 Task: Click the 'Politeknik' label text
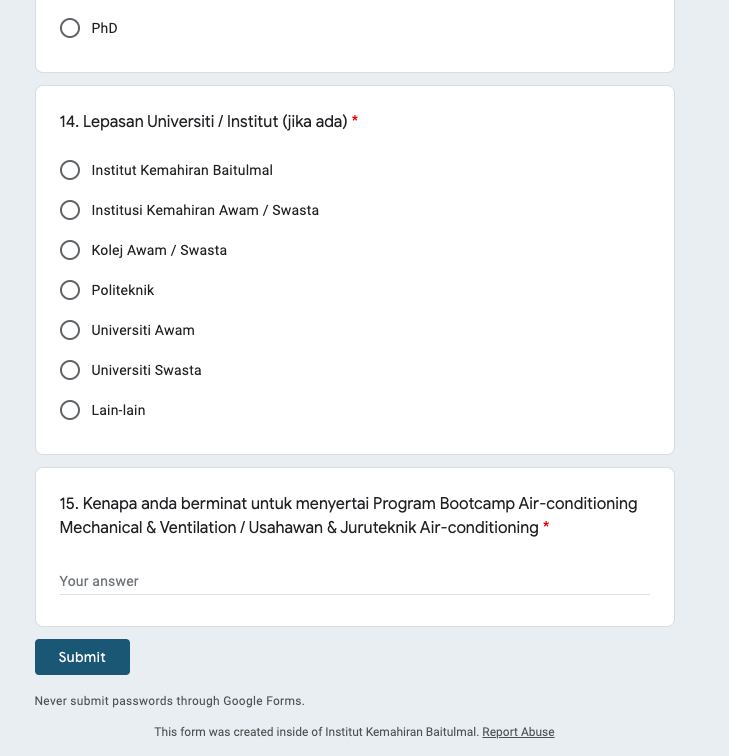pyautogui.click(x=123, y=290)
